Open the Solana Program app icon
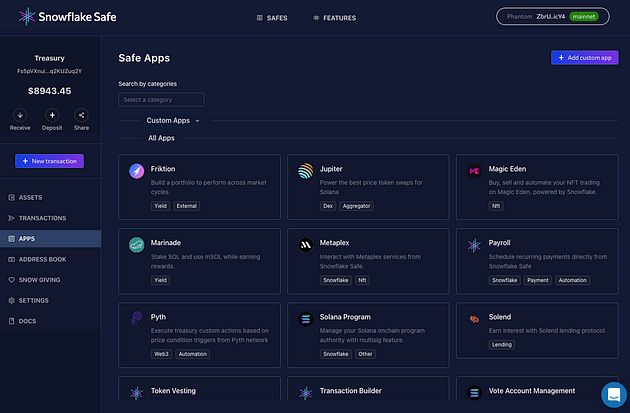 coord(306,319)
